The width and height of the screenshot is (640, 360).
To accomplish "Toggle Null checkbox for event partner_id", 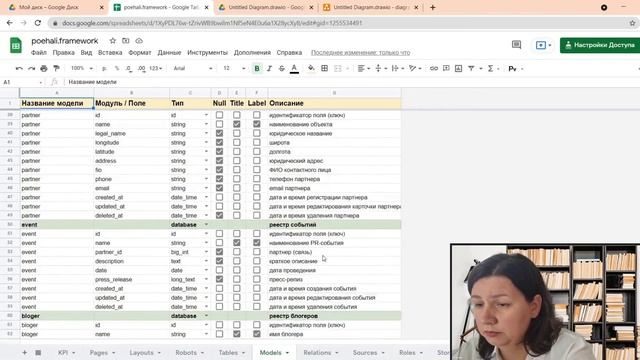I will pyautogui.click(x=219, y=252).
